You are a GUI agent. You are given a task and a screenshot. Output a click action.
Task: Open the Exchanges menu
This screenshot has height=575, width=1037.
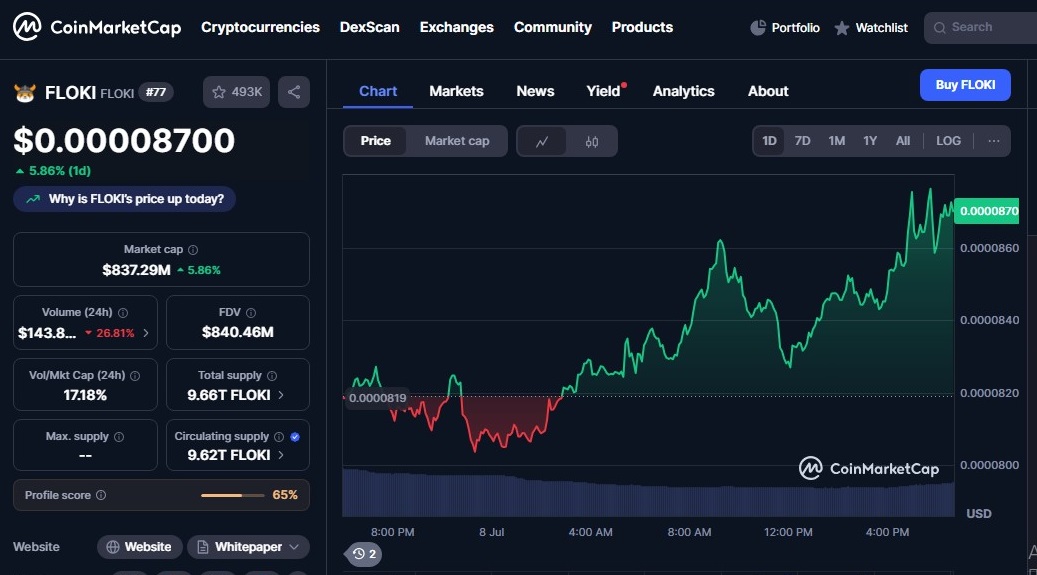[456, 27]
